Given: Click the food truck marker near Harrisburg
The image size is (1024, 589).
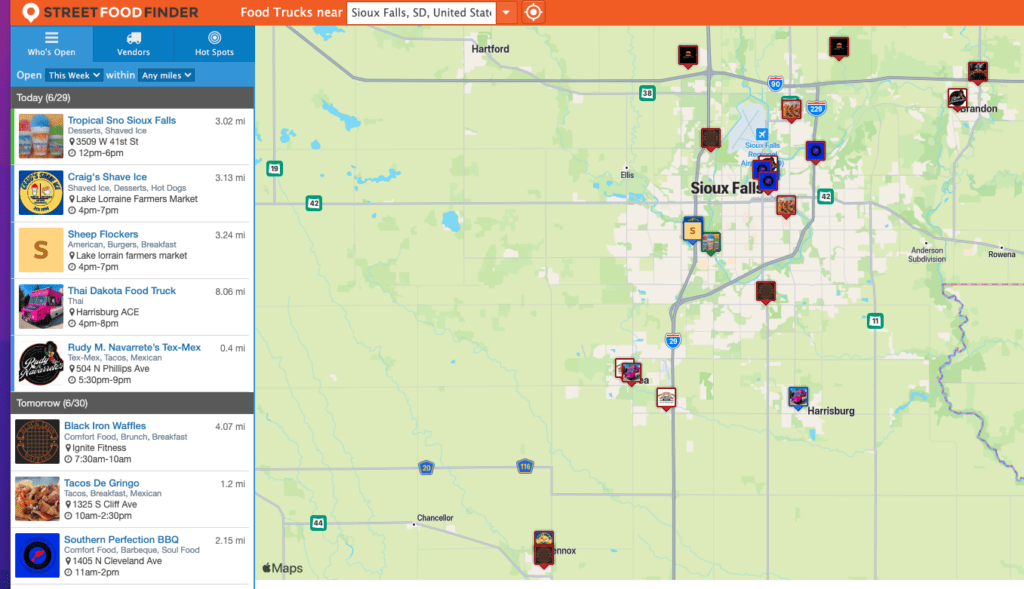Looking at the screenshot, I should pyautogui.click(x=798, y=397).
